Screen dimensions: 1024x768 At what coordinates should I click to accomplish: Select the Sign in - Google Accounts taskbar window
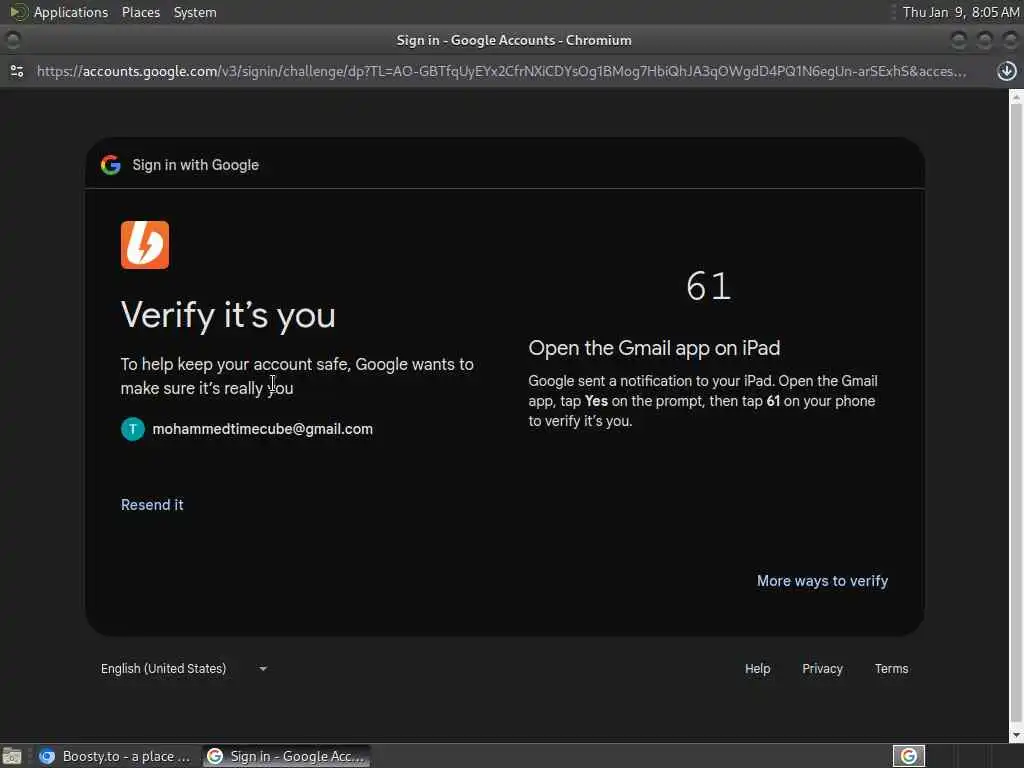click(287, 756)
